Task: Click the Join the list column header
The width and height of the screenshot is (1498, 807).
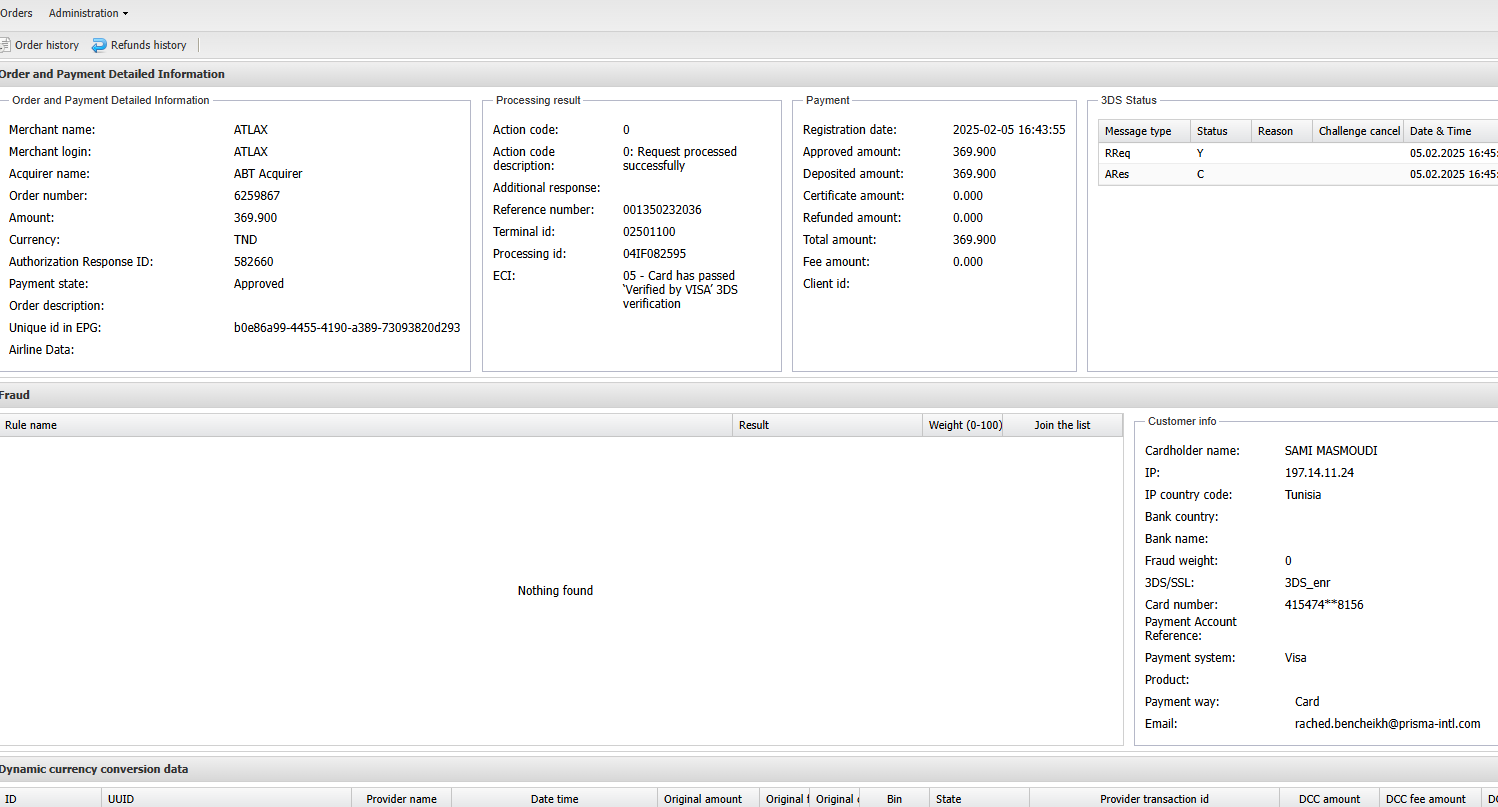Action: [x=1062, y=425]
